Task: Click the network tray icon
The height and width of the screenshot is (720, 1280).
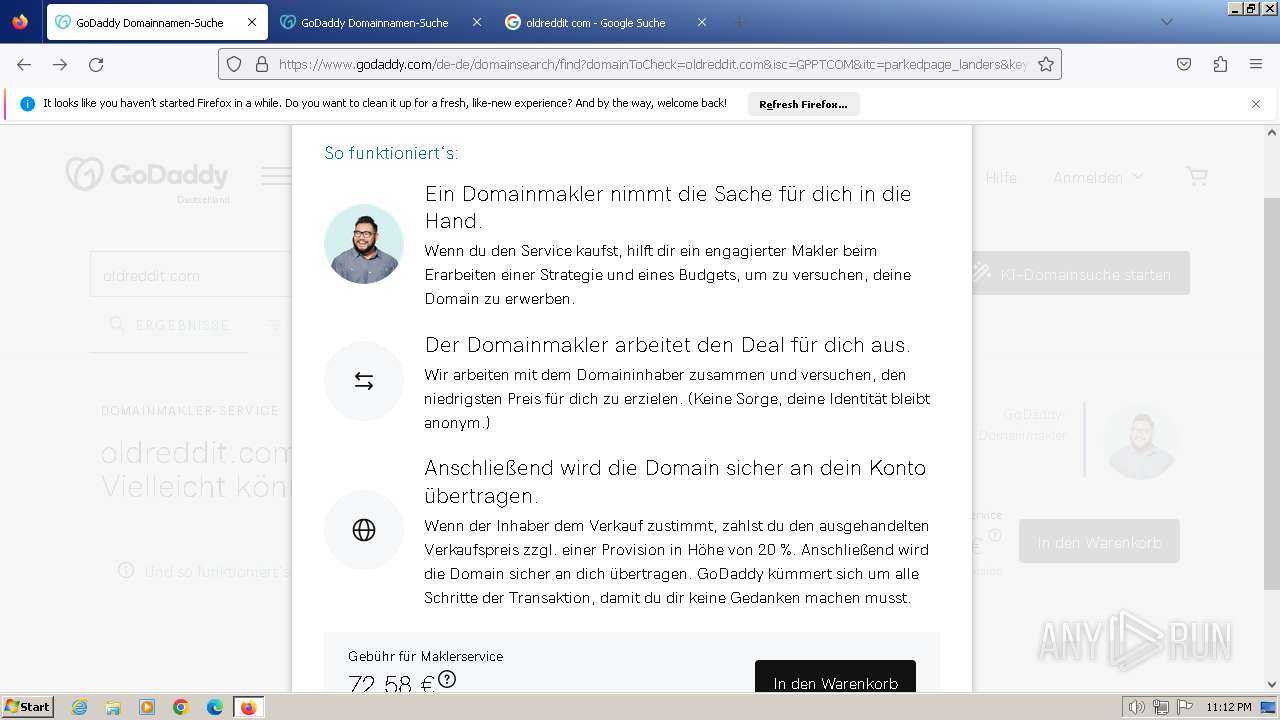Action: click(1161, 707)
